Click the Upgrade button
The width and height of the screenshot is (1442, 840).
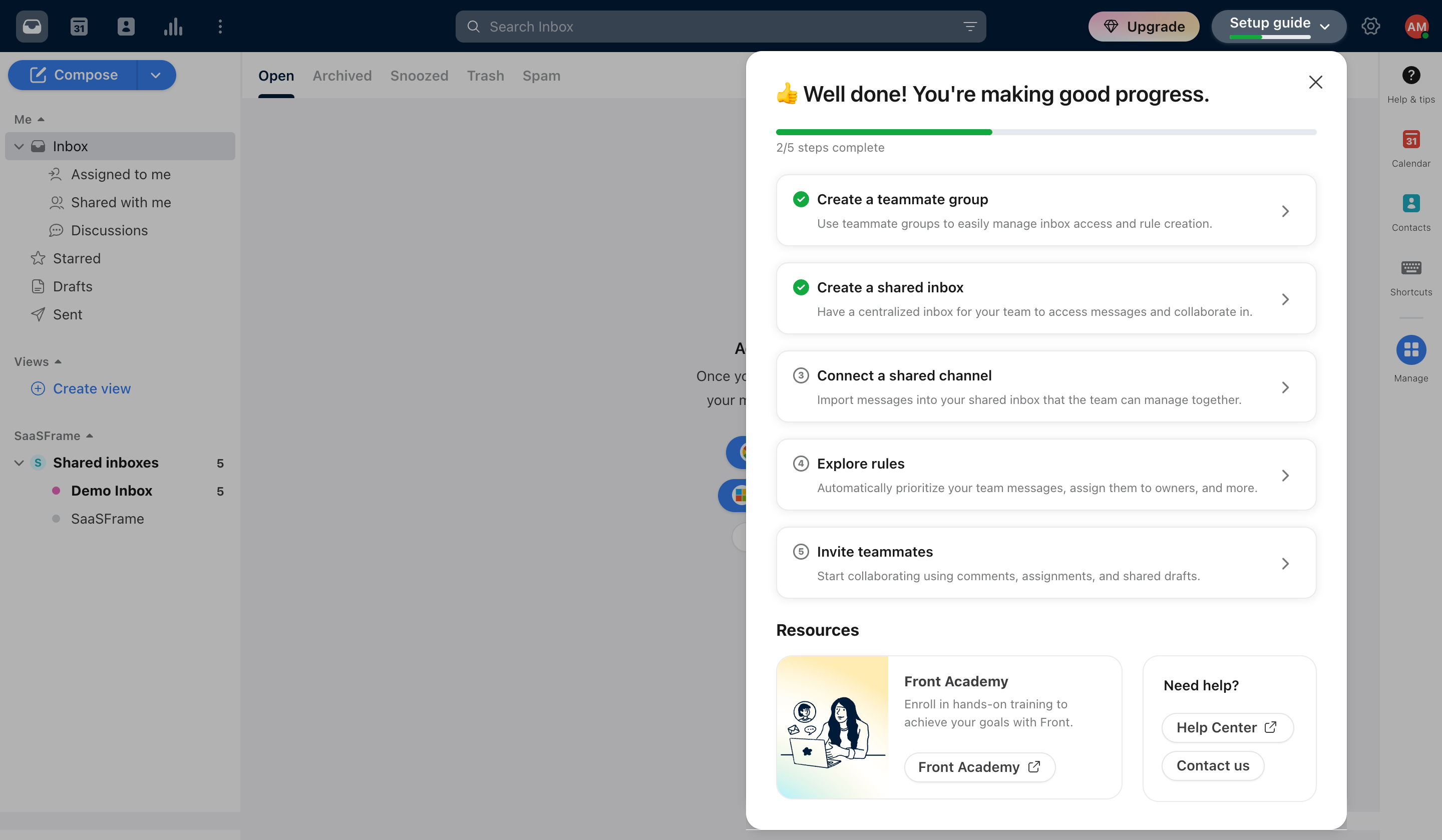click(x=1143, y=27)
